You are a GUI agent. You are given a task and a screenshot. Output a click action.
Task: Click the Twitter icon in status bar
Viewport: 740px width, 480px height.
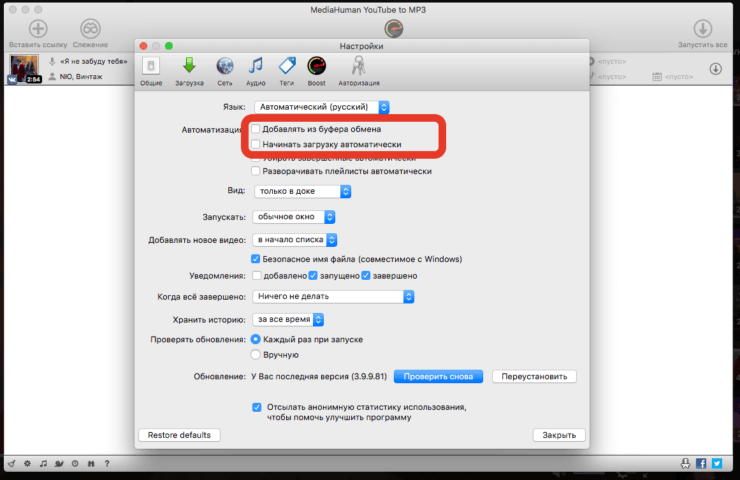coord(716,463)
